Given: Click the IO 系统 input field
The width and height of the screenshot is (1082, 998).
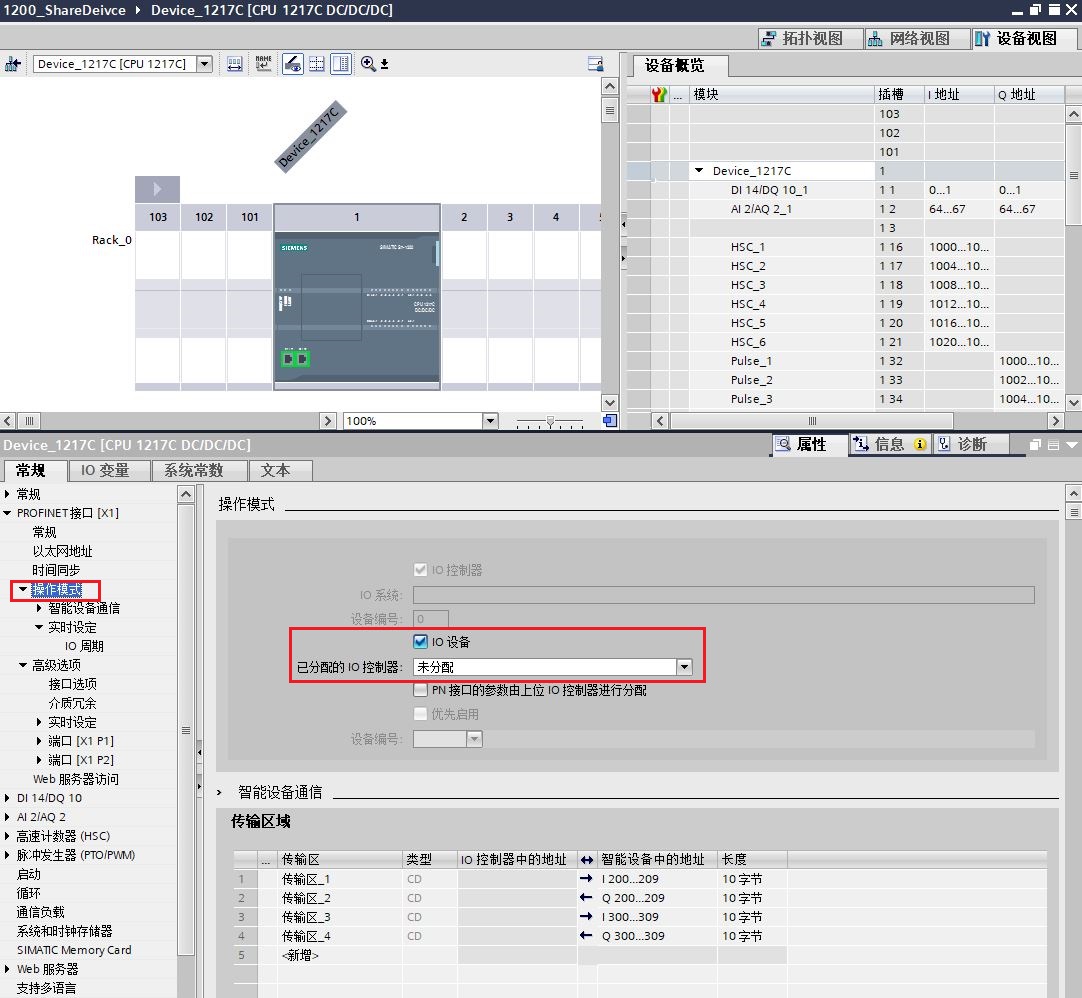Looking at the screenshot, I should [724, 595].
